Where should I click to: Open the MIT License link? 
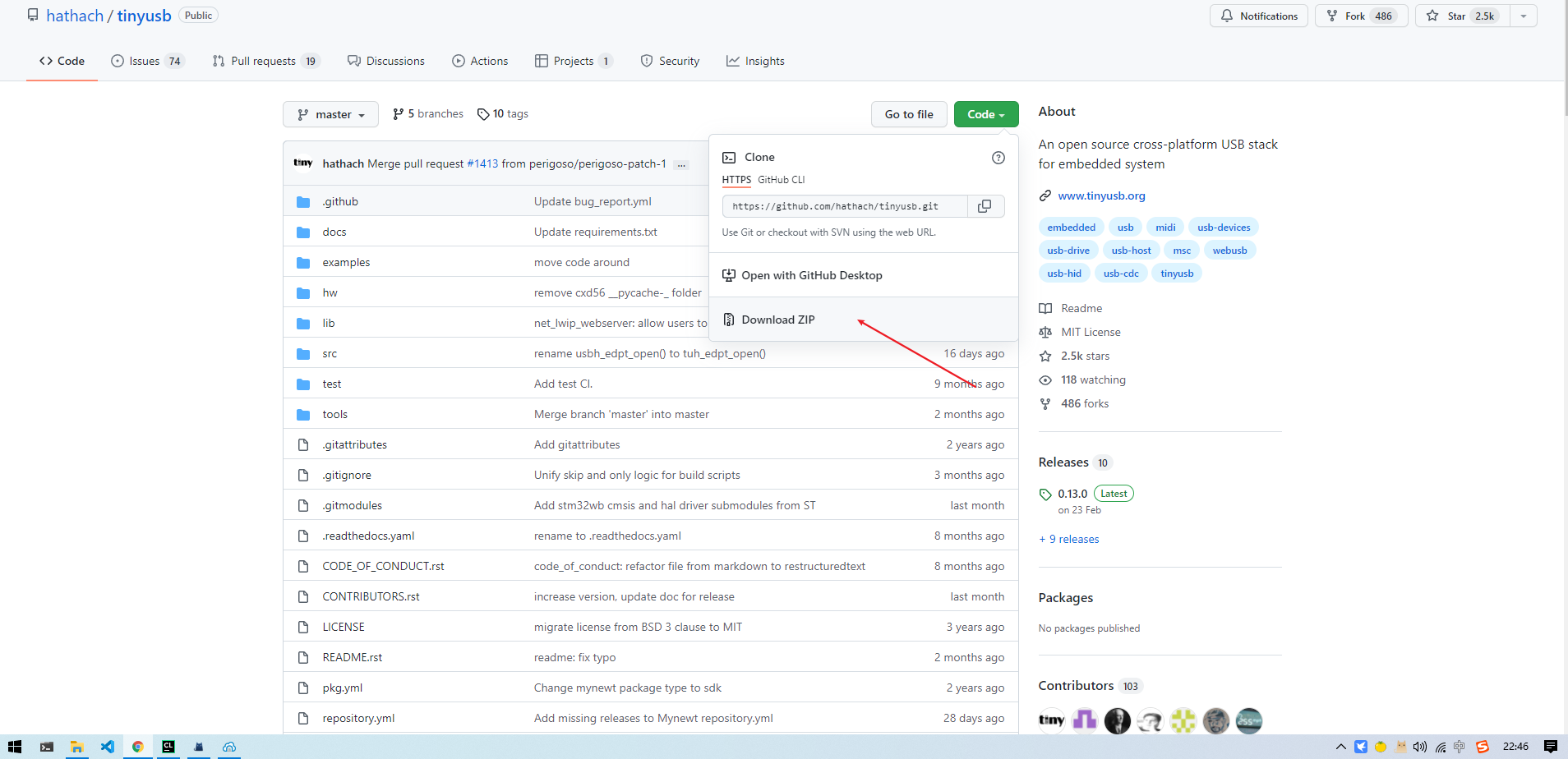(x=1080, y=333)
